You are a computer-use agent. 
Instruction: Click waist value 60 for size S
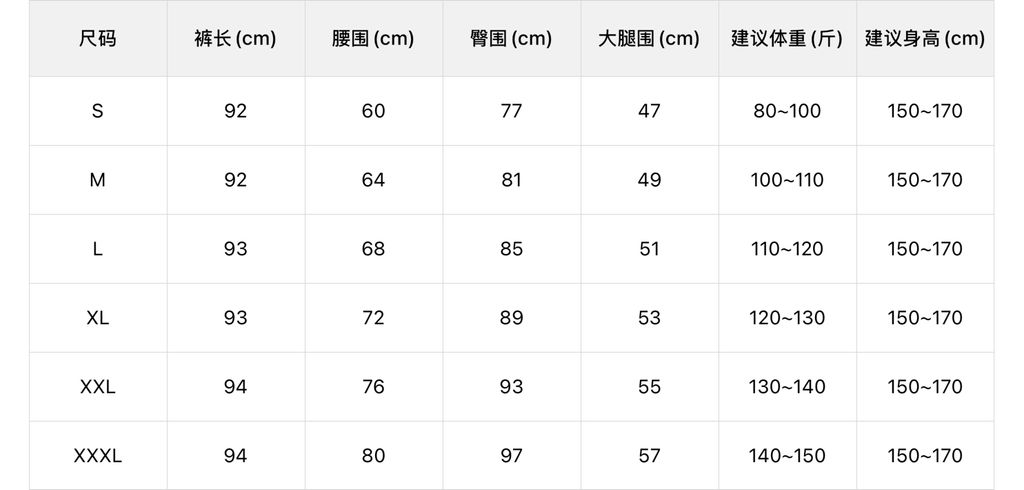click(x=373, y=111)
